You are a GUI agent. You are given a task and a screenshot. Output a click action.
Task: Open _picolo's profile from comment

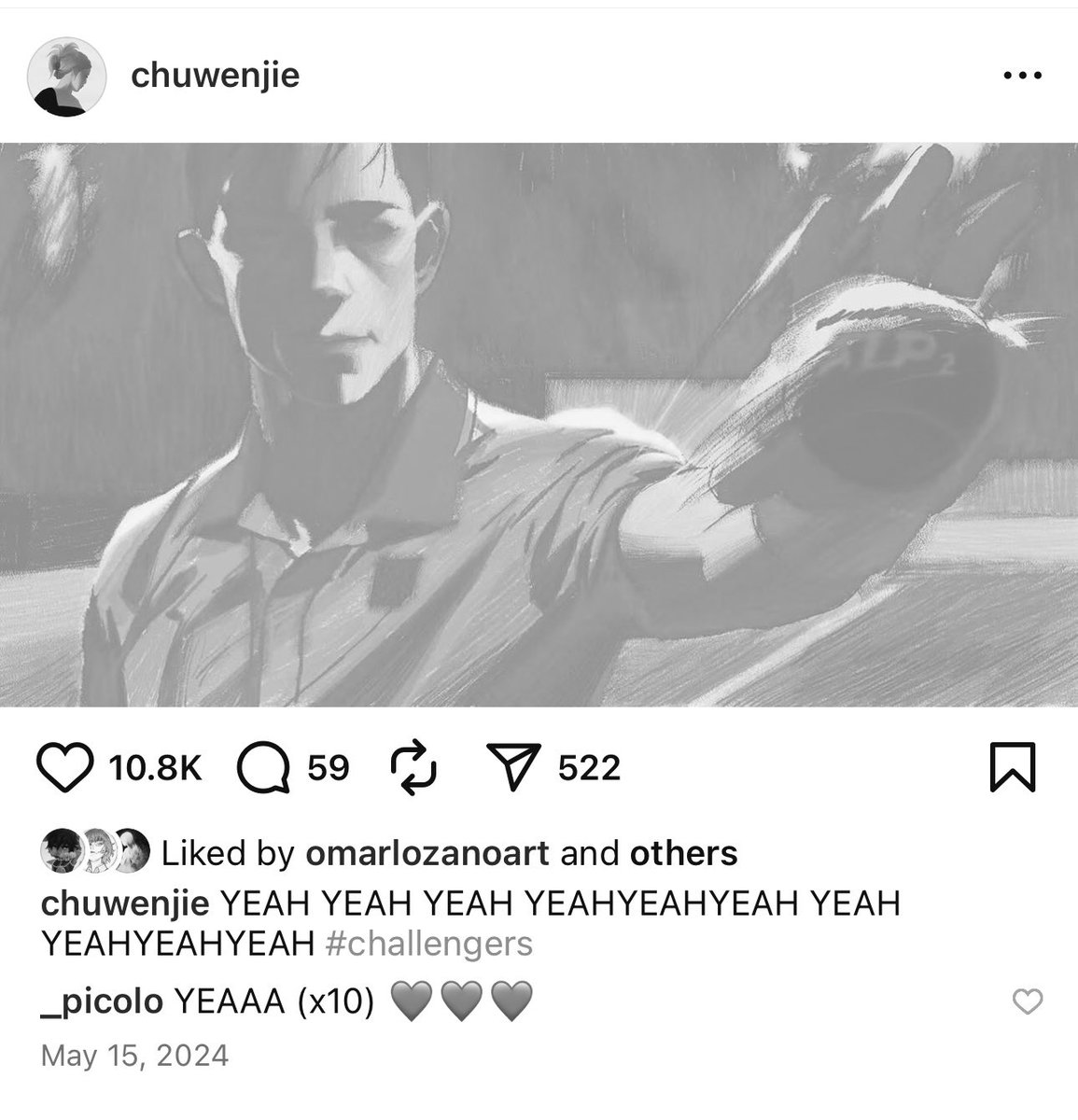(x=103, y=1001)
